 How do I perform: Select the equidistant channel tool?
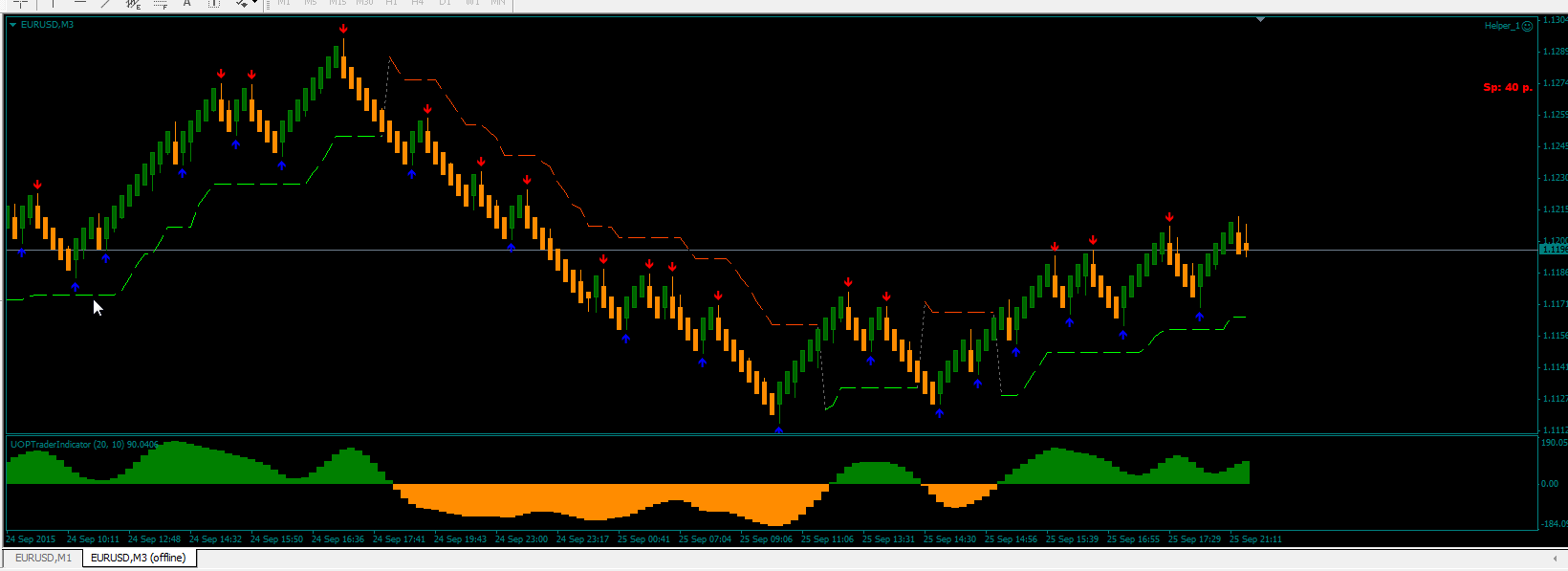coord(133,4)
